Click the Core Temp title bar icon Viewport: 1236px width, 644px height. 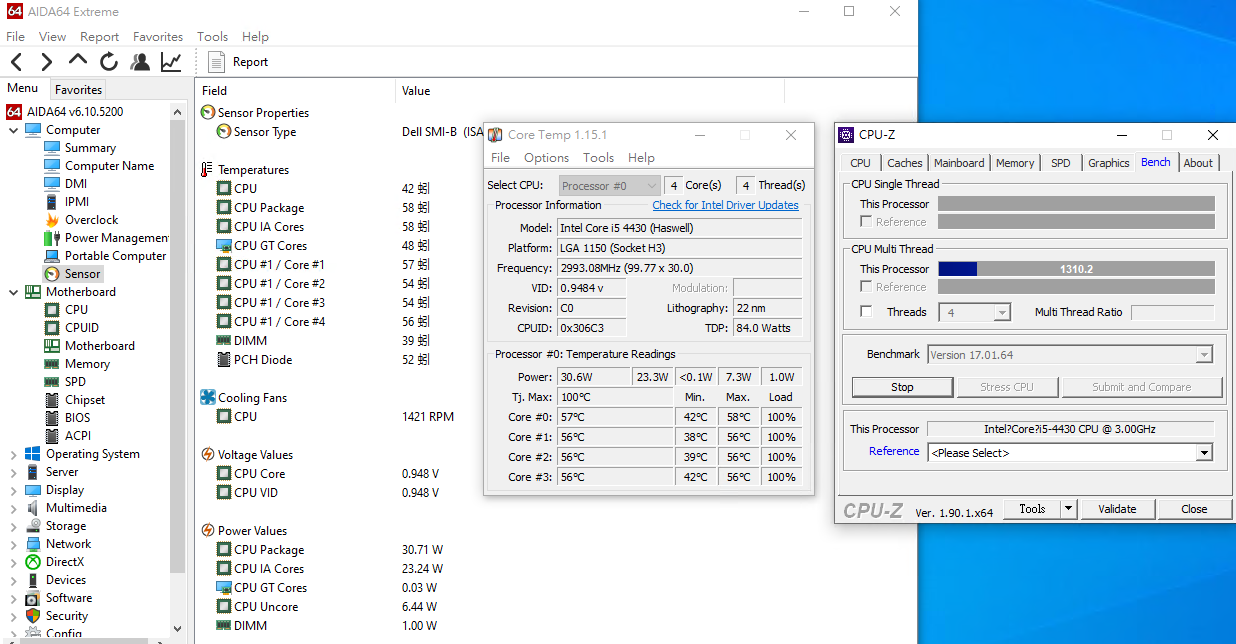point(495,135)
